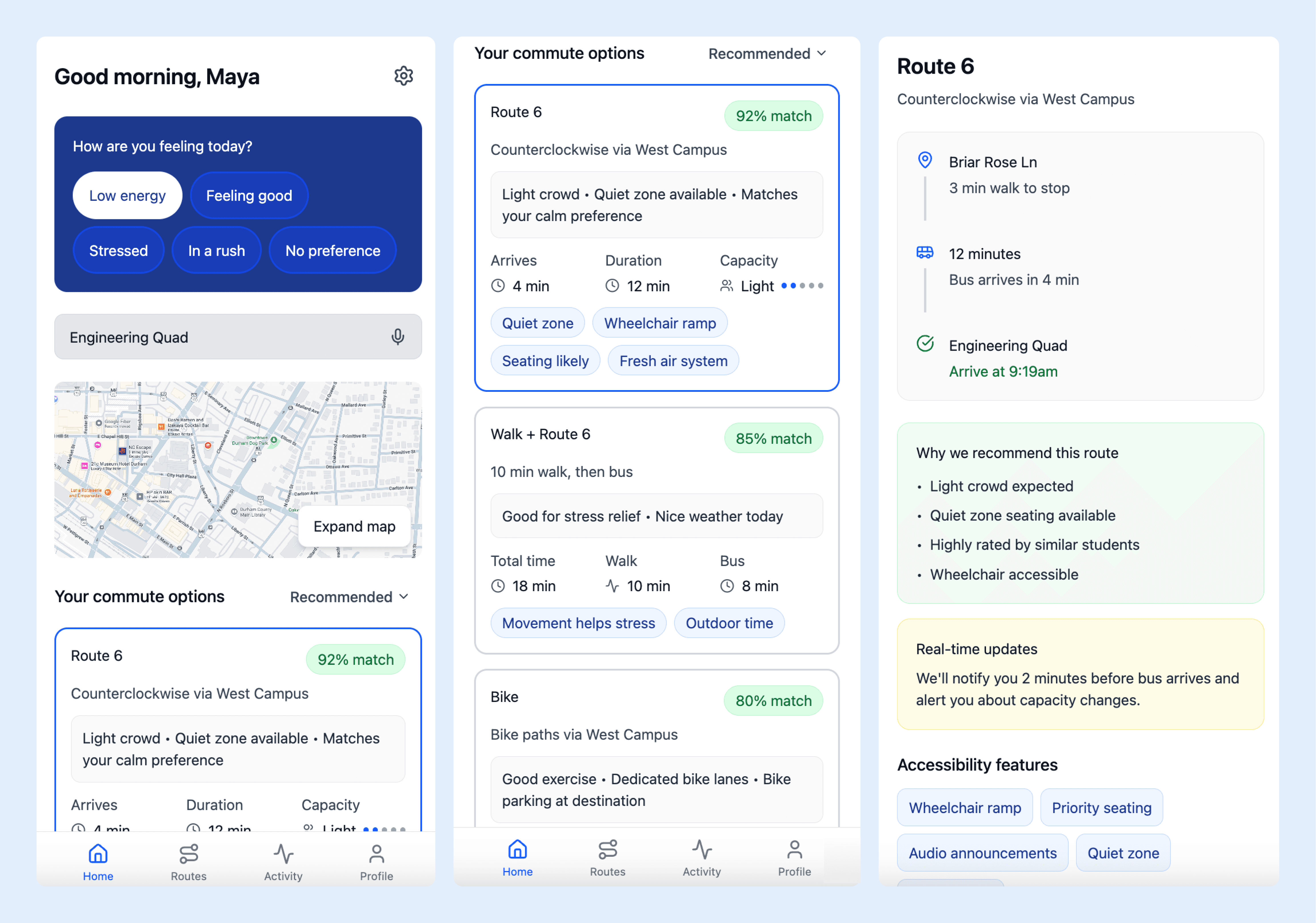Open Recommended sort dropdown in left panel
1316x923 pixels.
pyautogui.click(x=349, y=597)
